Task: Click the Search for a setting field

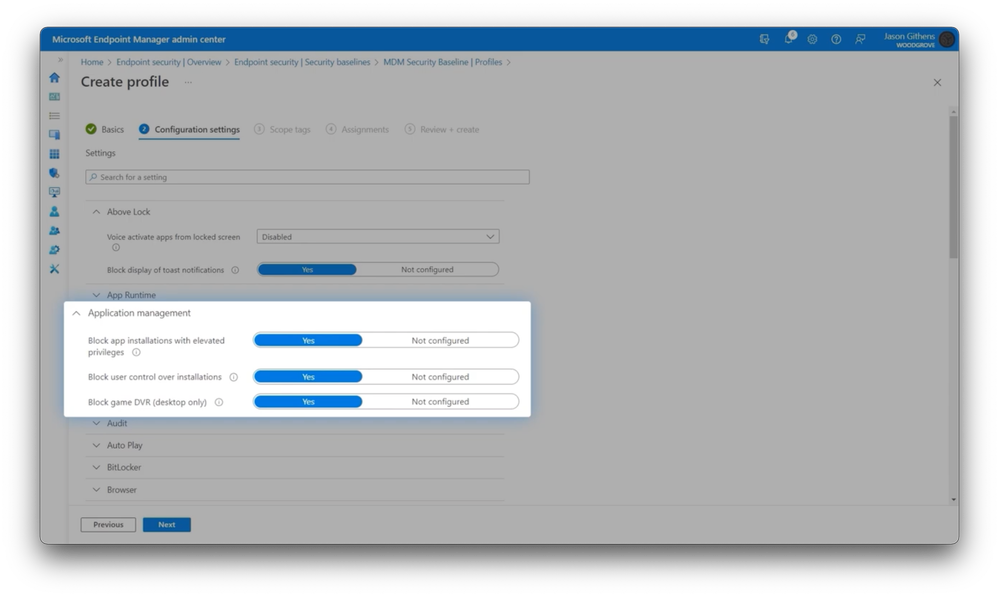Action: [307, 177]
